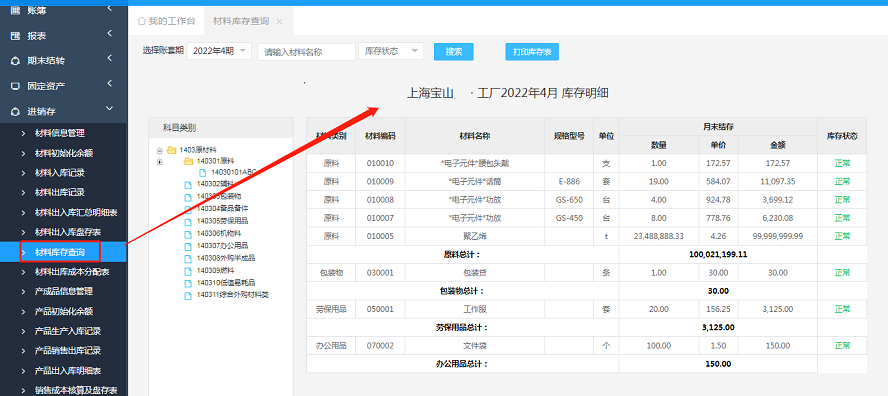Focus the 请输入材料名称 material name field
Viewport: 888px width, 396px height.
(x=306, y=52)
